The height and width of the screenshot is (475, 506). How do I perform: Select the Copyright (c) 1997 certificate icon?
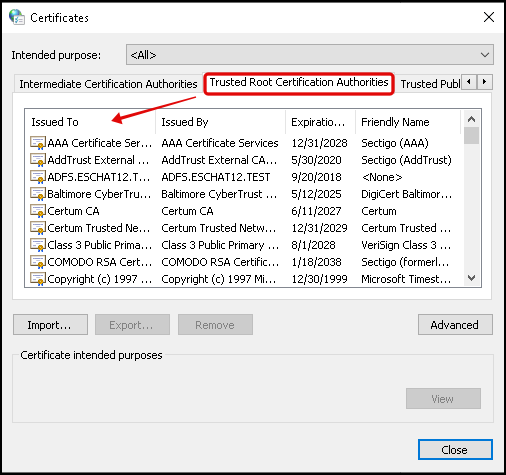(x=38, y=279)
